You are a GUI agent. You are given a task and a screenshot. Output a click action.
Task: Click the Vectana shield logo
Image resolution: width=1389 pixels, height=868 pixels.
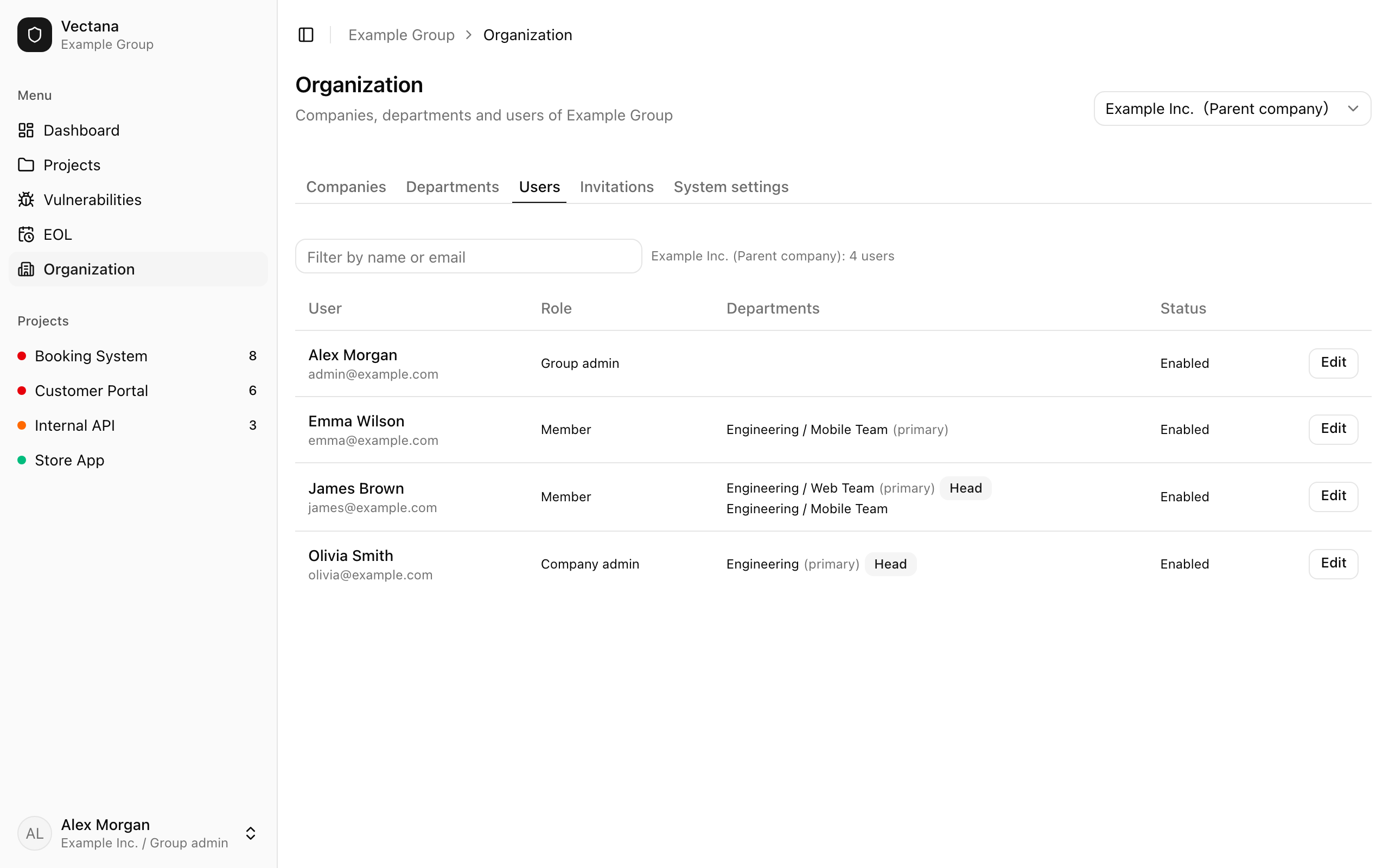34,35
